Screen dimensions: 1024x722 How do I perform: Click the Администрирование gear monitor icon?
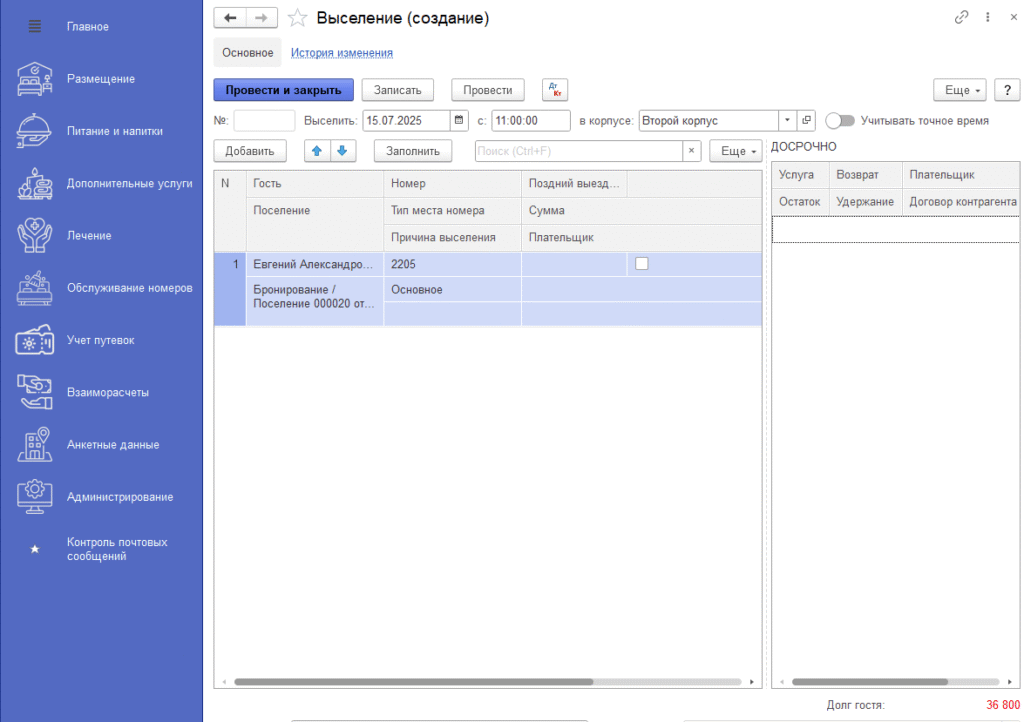[x=35, y=497]
